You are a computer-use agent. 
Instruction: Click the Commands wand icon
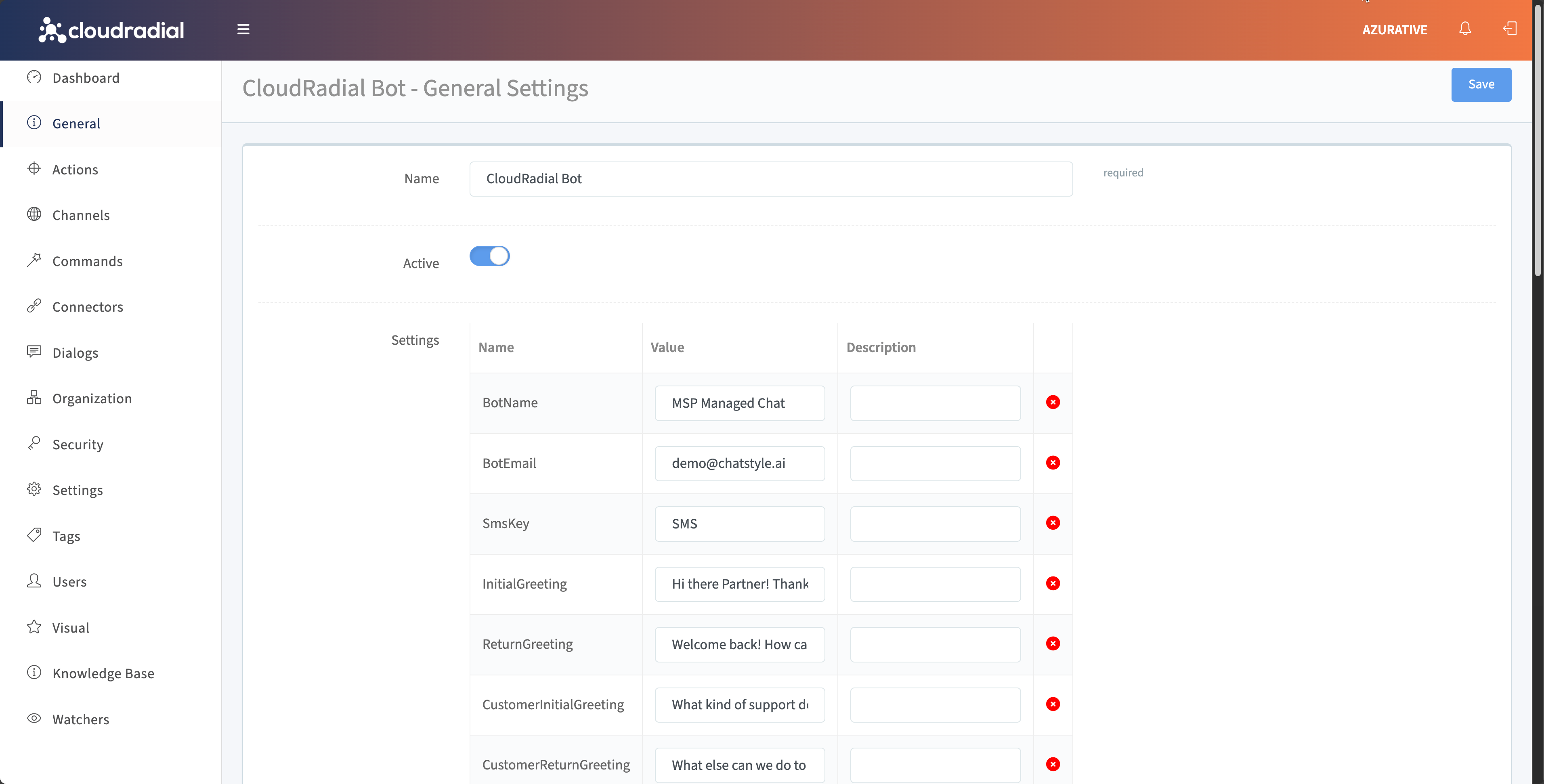tap(34, 260)
